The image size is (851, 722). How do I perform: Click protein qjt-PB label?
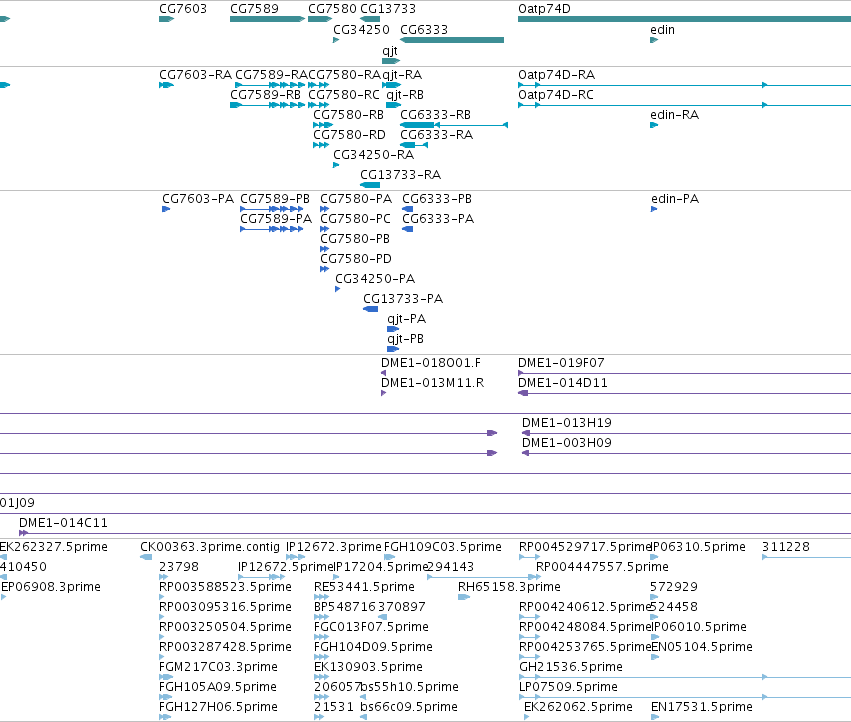(405, 339)
